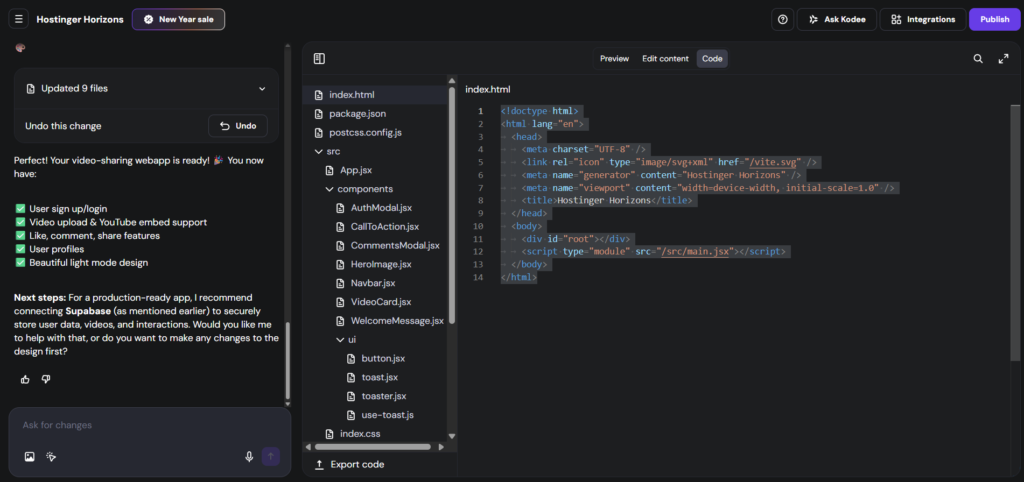The width and height of the screenshot is (1024, 482).
Task: Attach an image using the picture icon
Action: 29,457
